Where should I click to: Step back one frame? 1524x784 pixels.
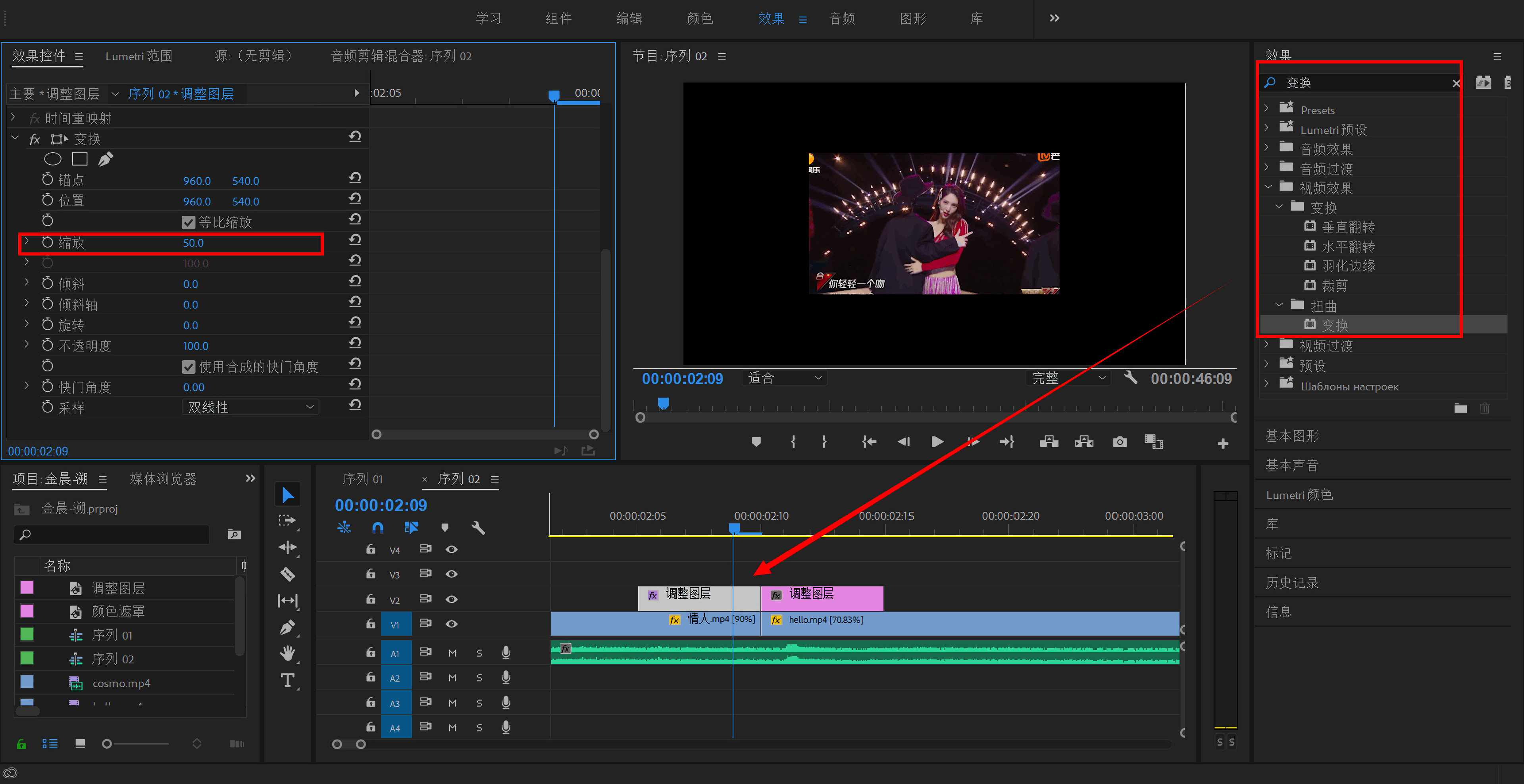pos(903,442)
